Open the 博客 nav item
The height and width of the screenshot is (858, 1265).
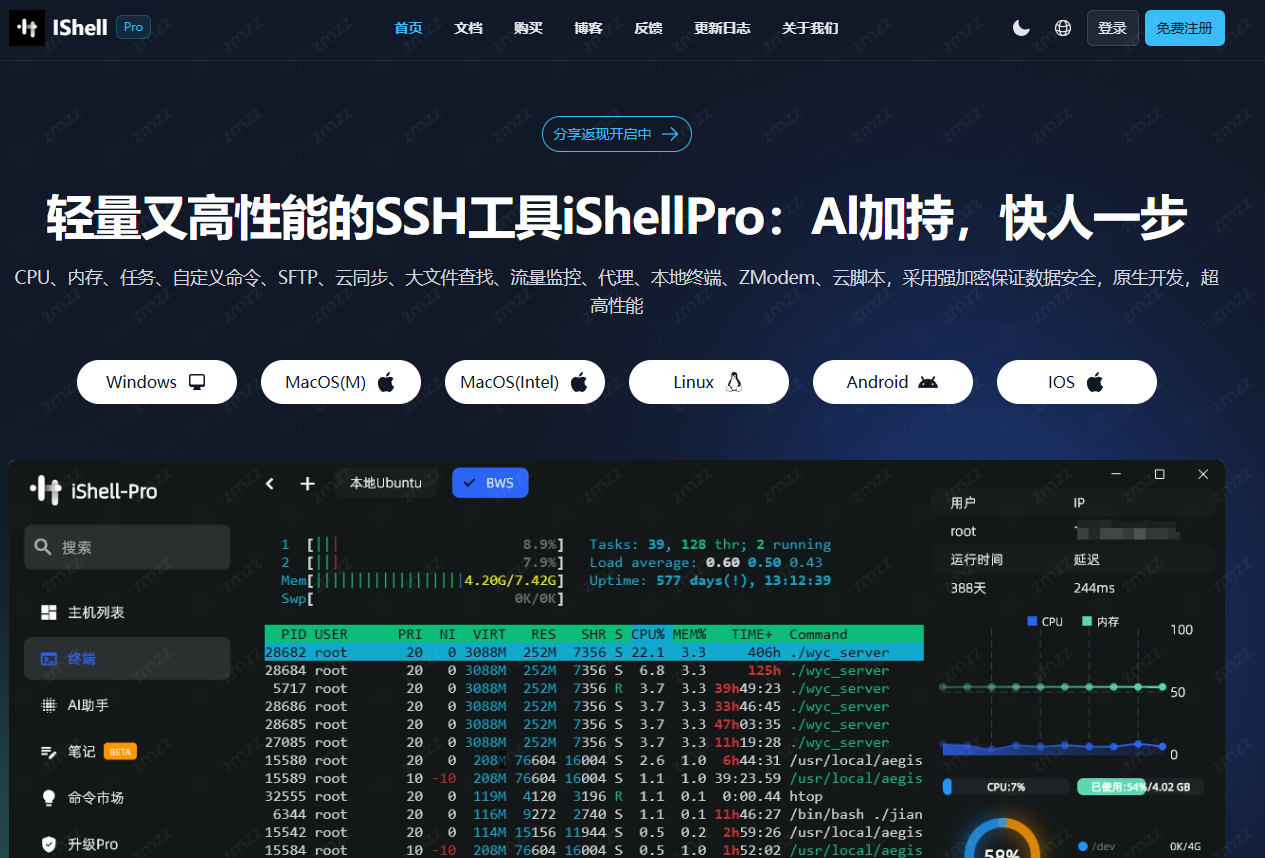point(588,28)
